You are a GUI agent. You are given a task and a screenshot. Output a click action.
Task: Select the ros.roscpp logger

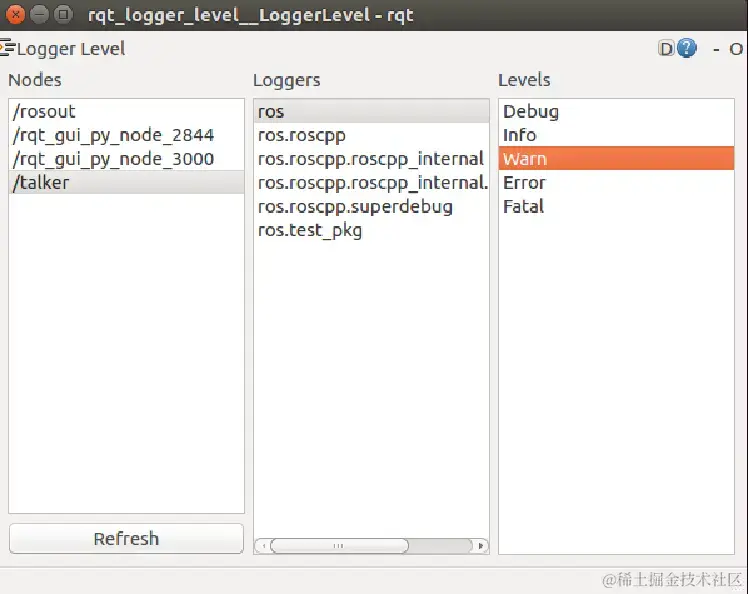click(x=371, y=135)
